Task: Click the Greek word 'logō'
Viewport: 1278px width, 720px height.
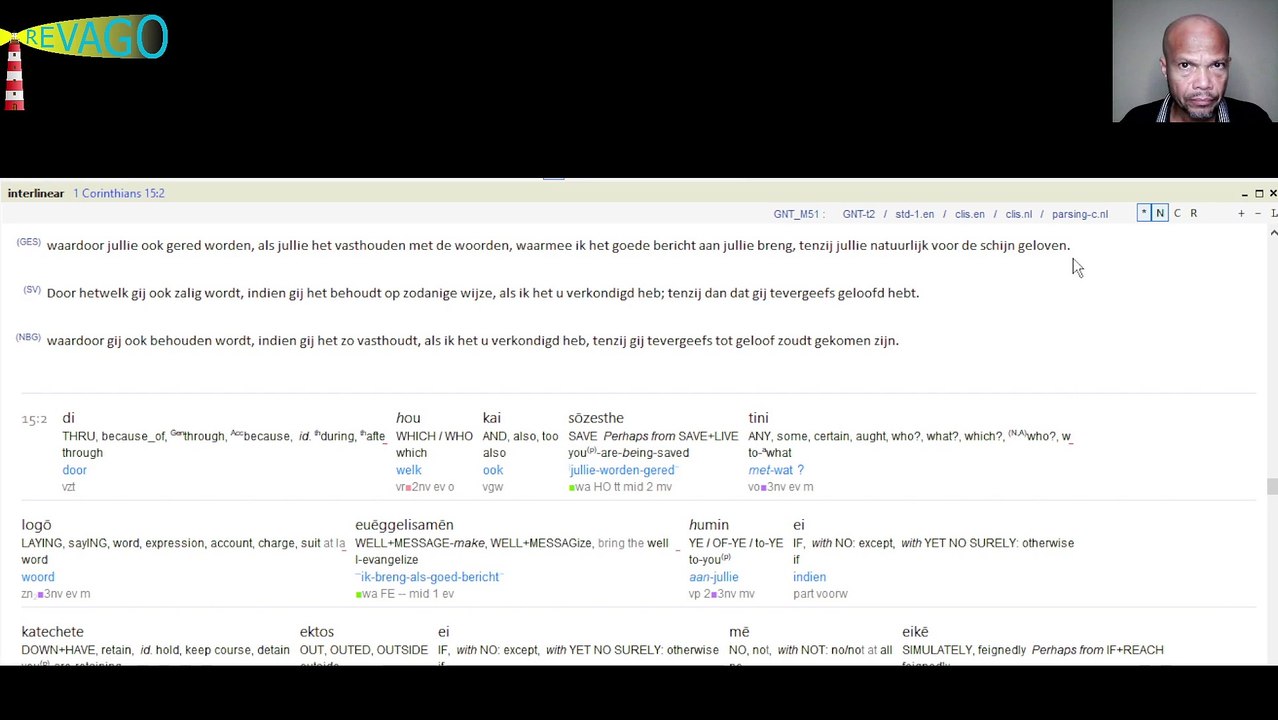Action: [x=36, y=525]
